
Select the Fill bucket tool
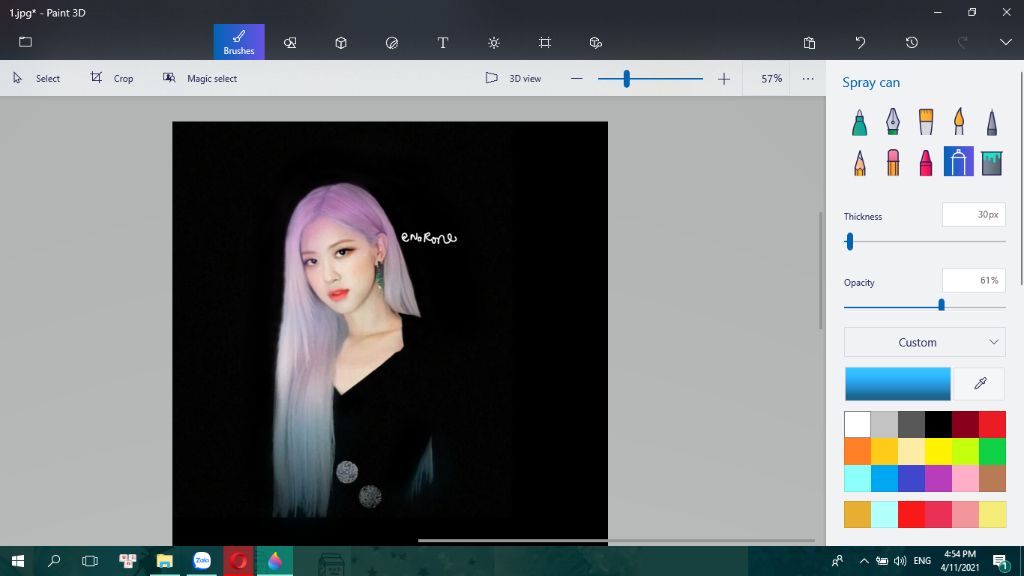click(992, 162)
